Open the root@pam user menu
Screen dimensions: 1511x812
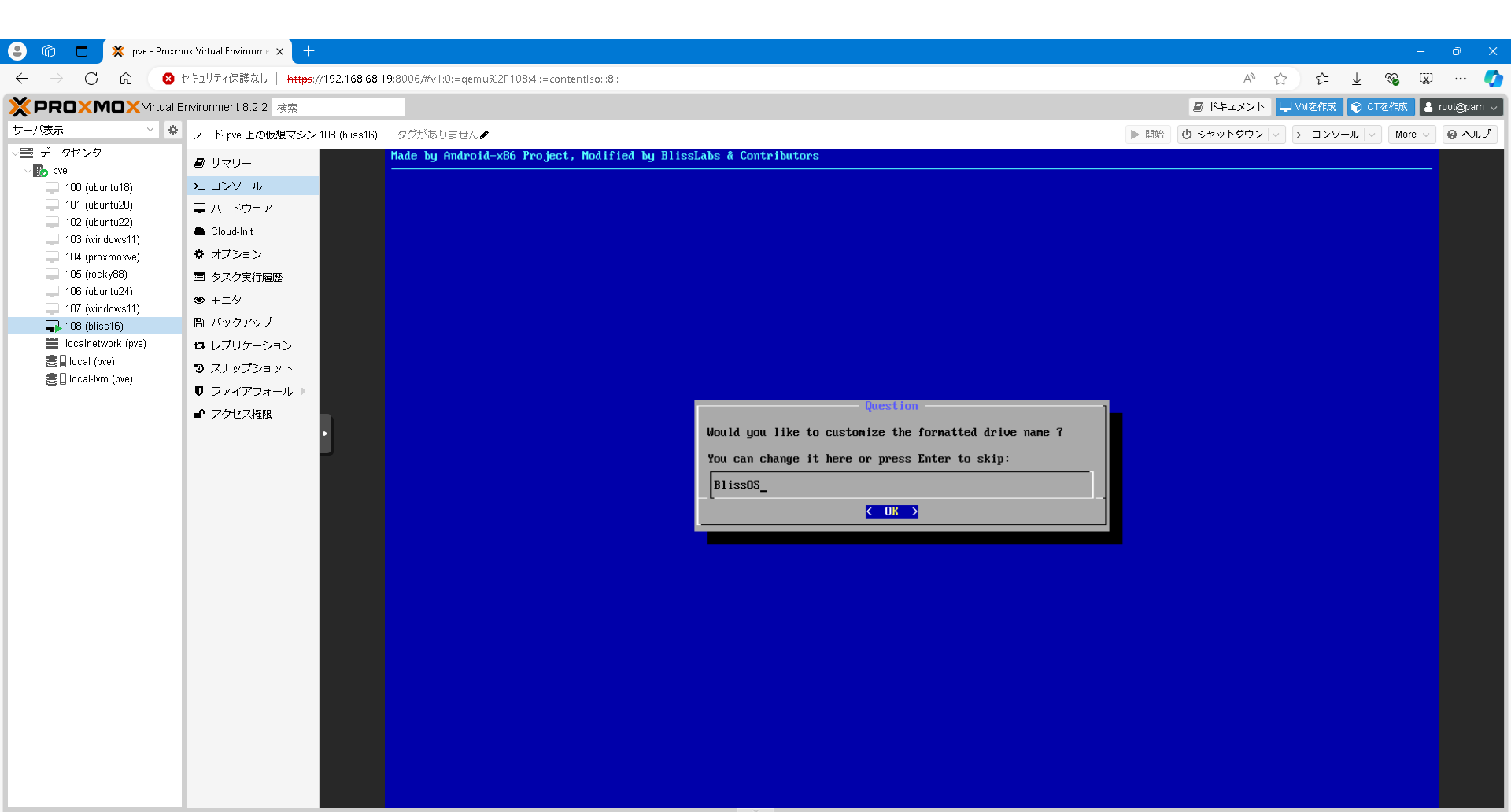(x=1461, y=107)
